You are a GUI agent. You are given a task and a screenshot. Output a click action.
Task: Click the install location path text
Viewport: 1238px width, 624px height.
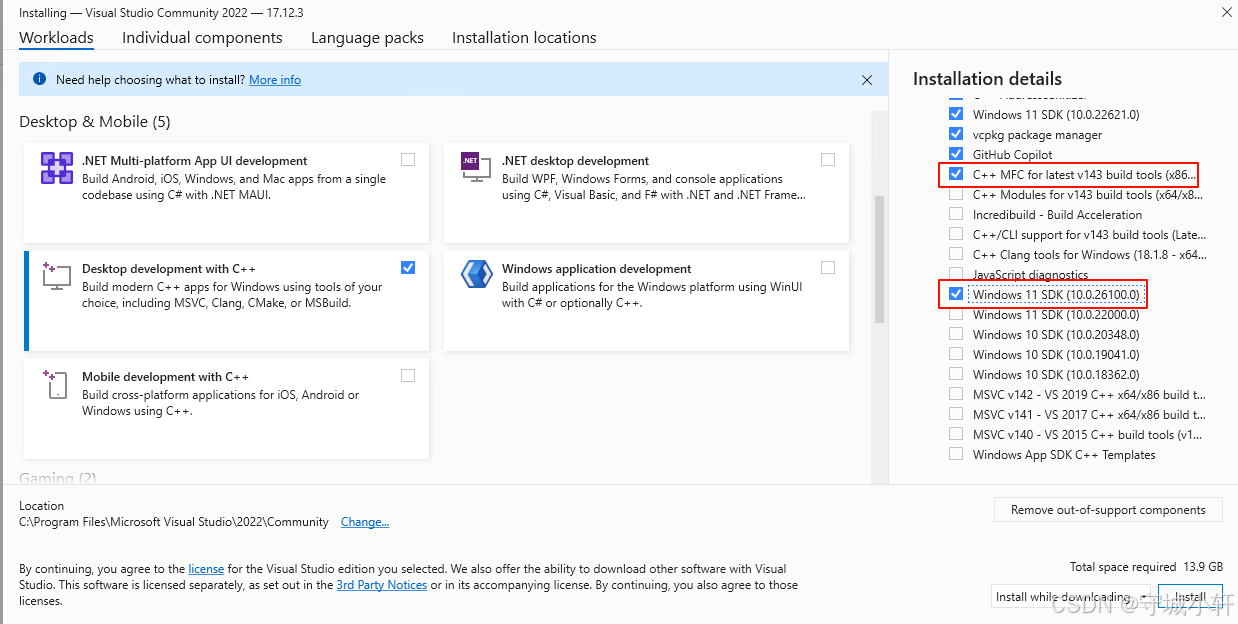[x=174, y=522]
